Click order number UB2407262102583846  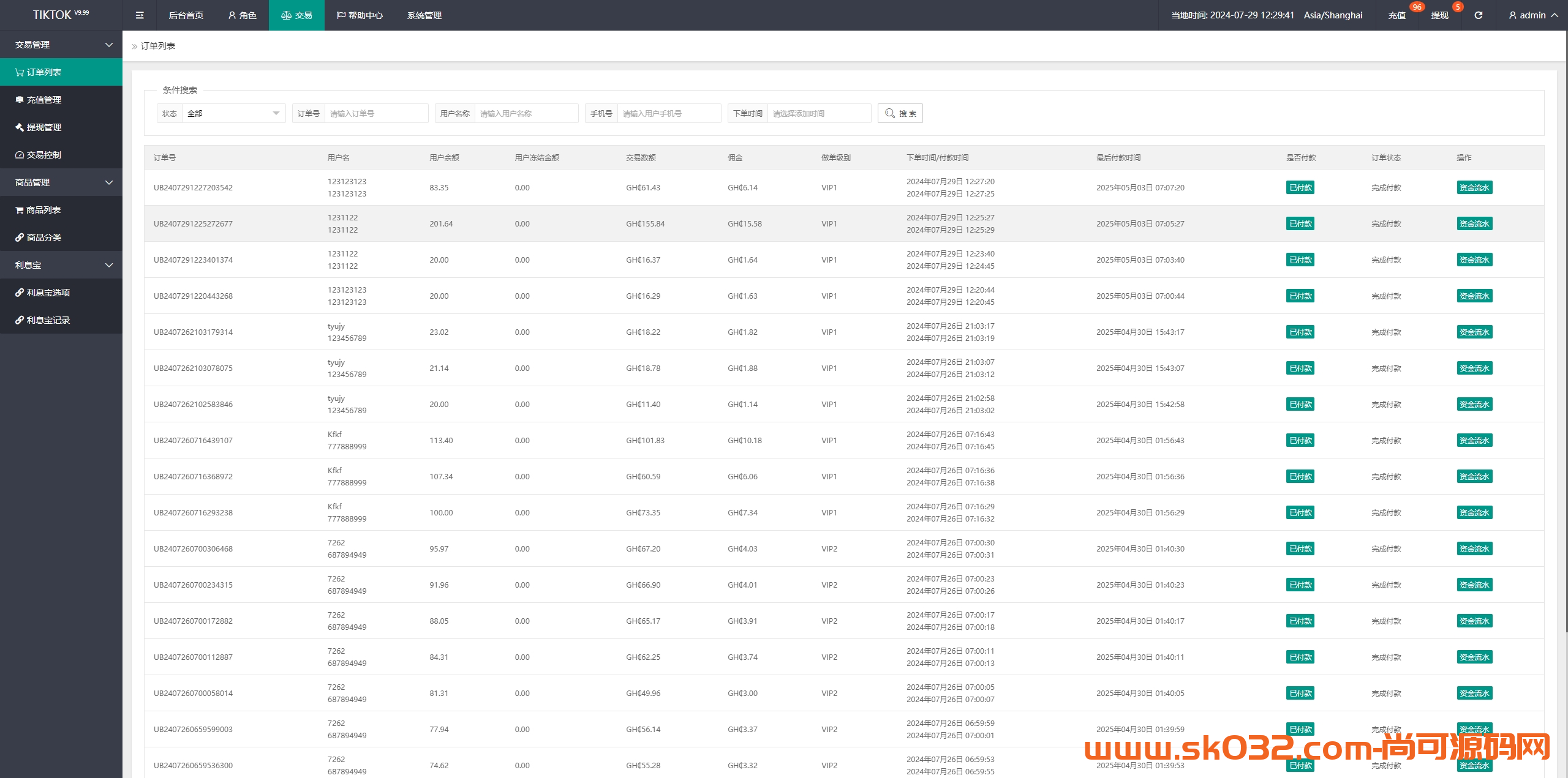tap(193, 404)
